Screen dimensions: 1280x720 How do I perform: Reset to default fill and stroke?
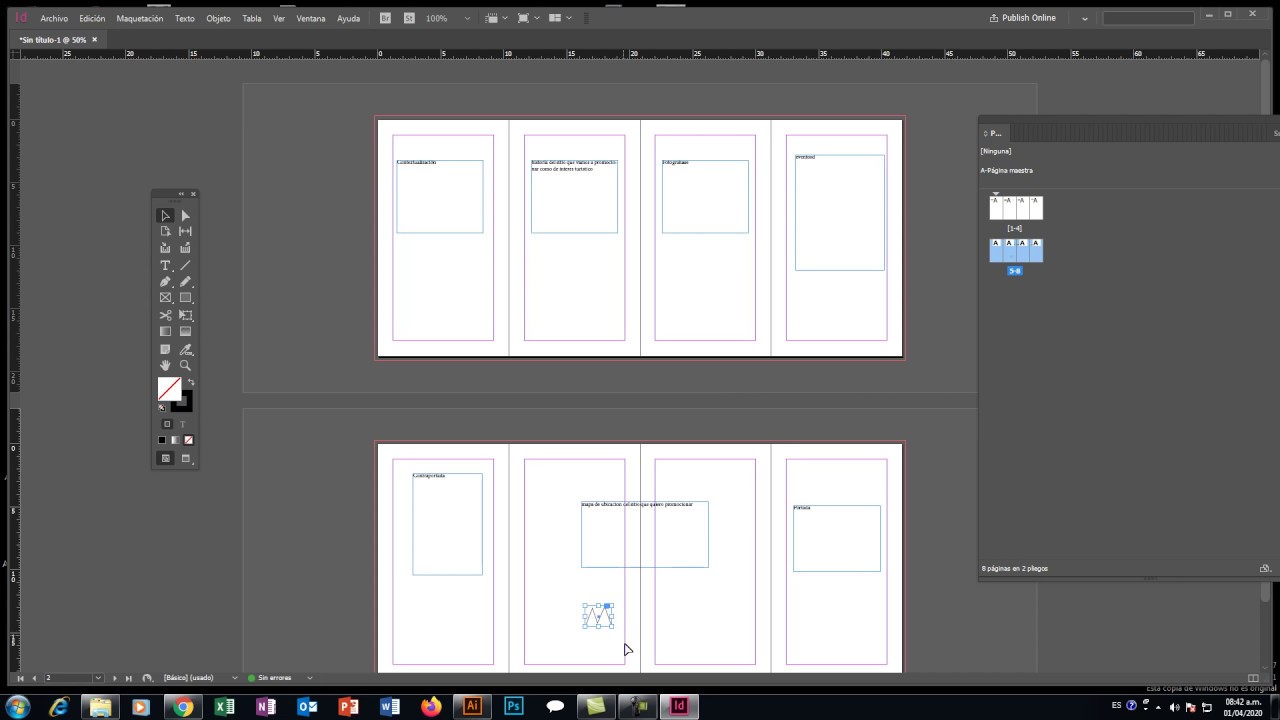161,407
